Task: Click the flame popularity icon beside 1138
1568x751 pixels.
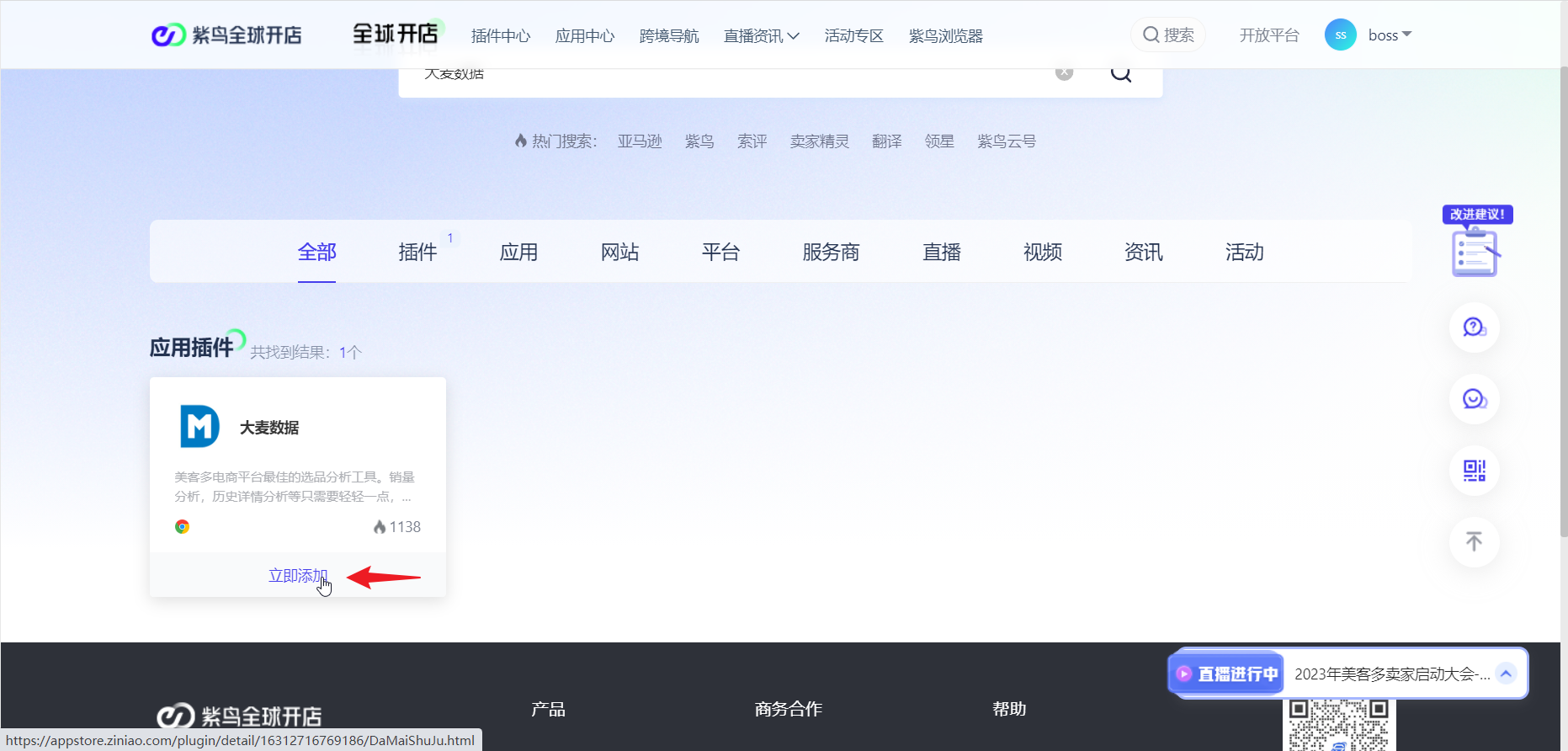Action: pyautogui.click(x=380, y=527)
